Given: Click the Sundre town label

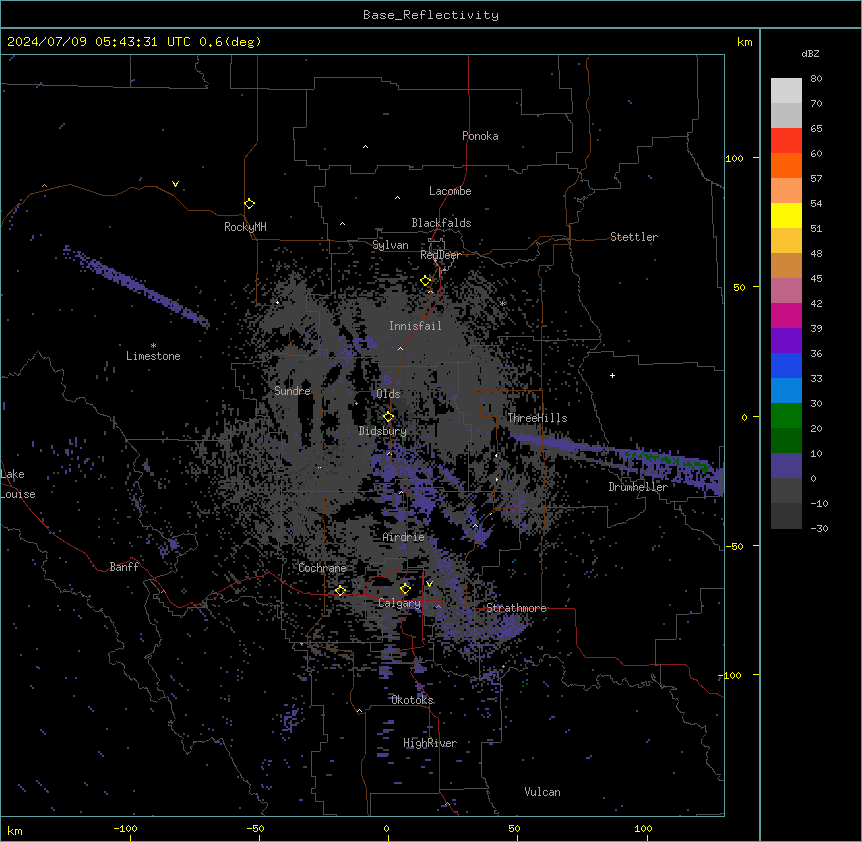Looking at the screenshot, I should [x=292, y=391].
